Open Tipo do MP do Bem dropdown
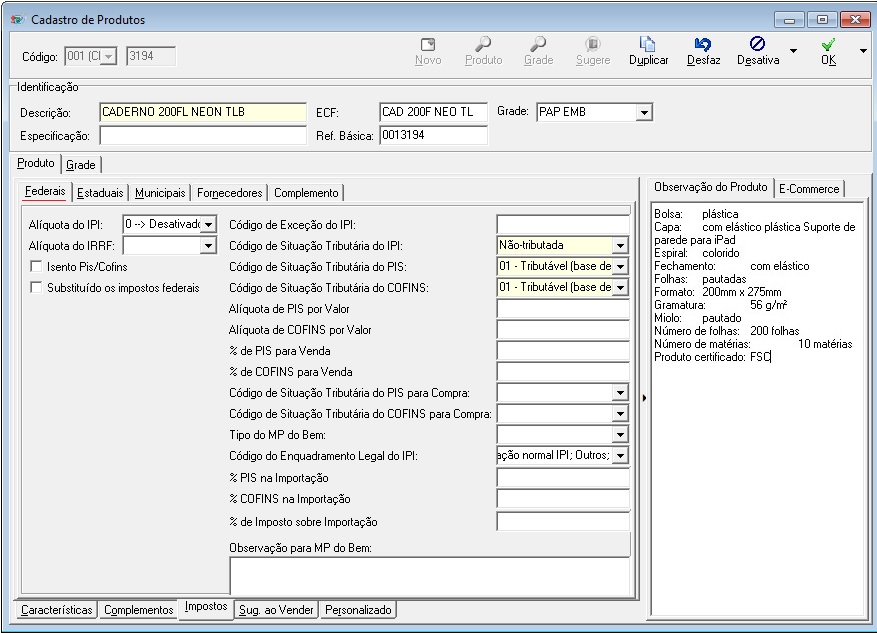Viewport: 877px width, 633px height. tap(620, 434)
